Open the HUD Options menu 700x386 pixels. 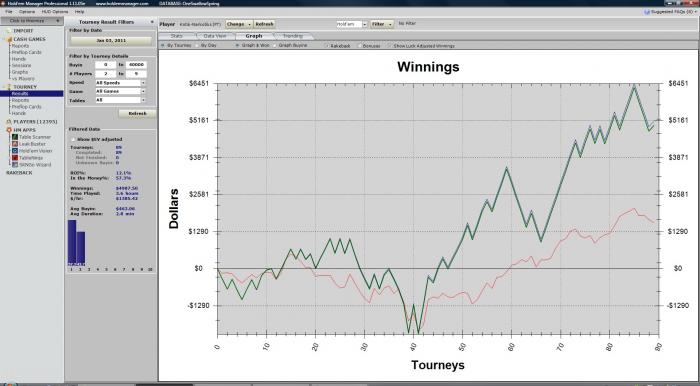tap(55, 12)
